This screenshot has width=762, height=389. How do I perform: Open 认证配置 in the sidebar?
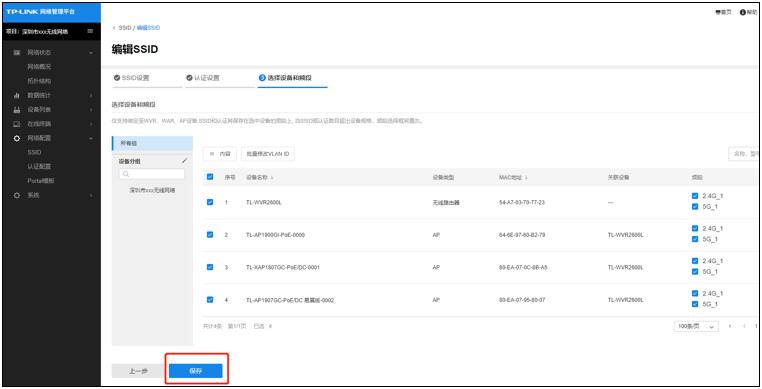pos(39,166)
